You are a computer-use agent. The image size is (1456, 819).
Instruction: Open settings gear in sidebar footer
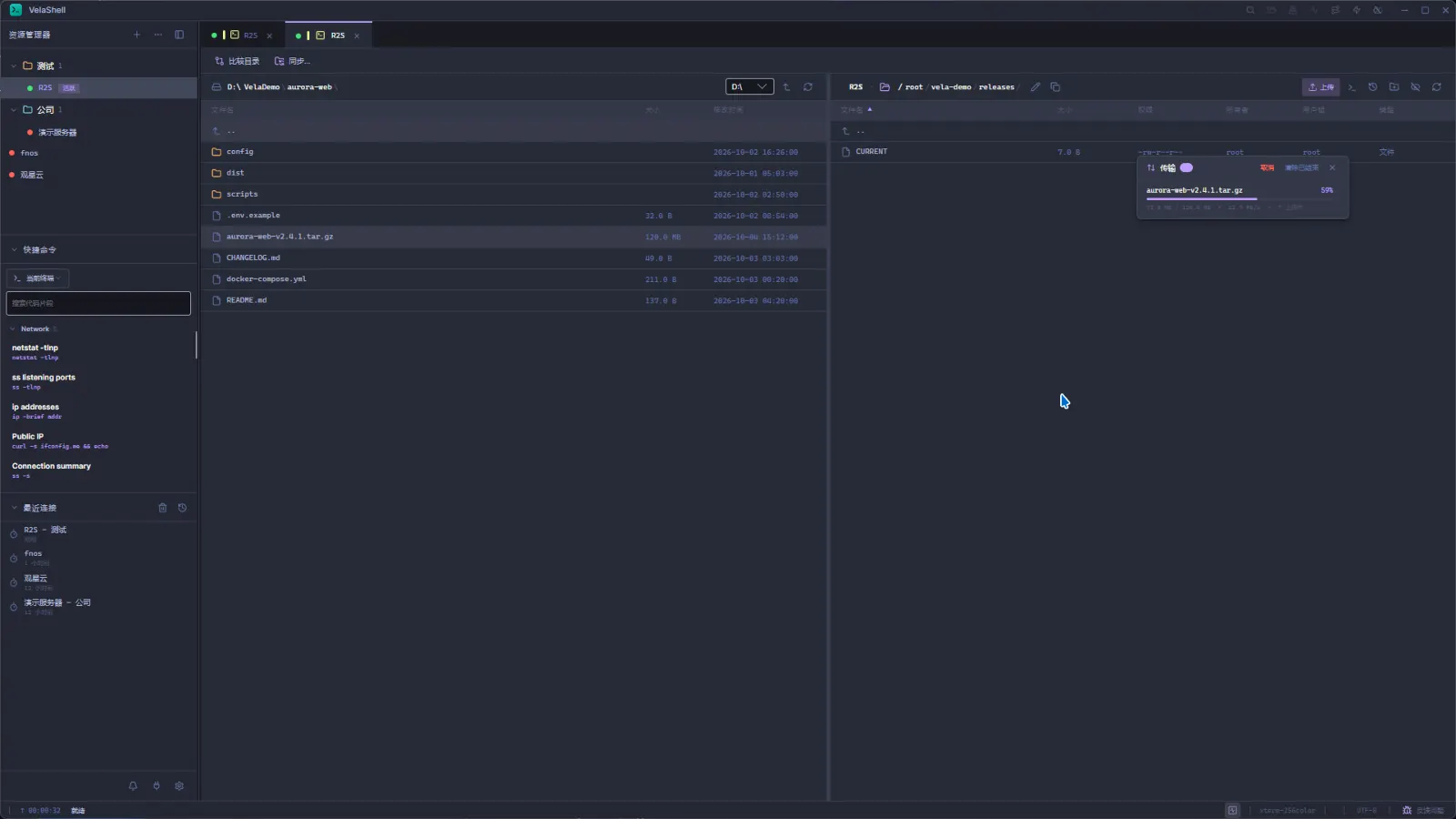(179, 785)
